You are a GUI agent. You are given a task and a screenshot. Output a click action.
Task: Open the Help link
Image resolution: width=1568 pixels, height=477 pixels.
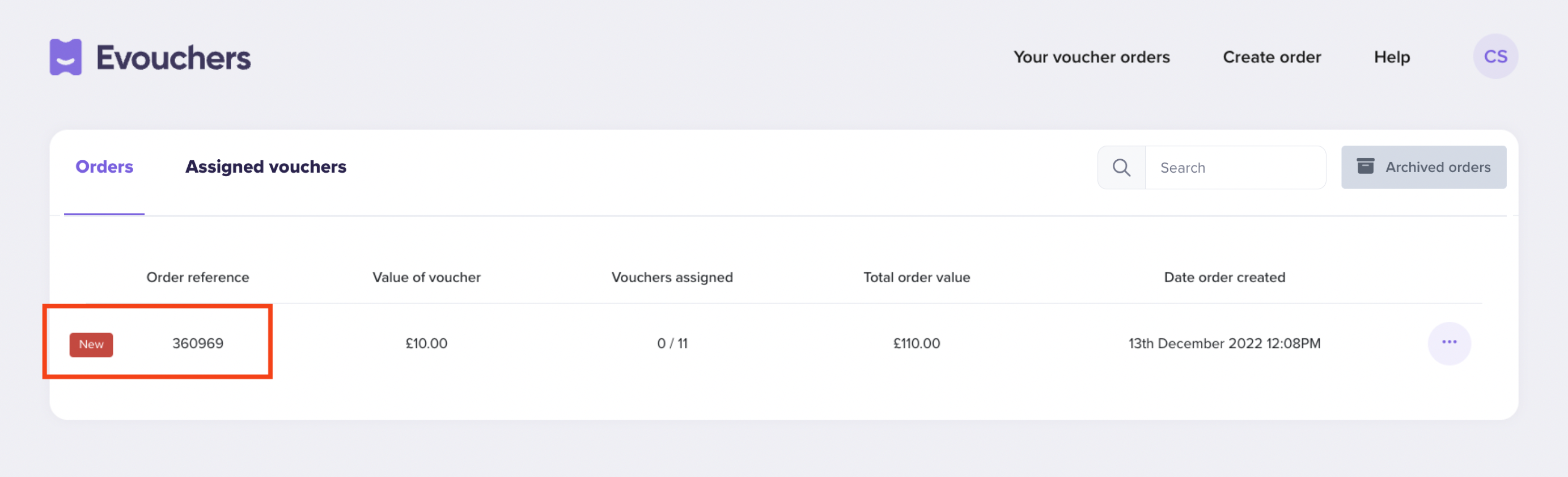tap(1392, 57)
